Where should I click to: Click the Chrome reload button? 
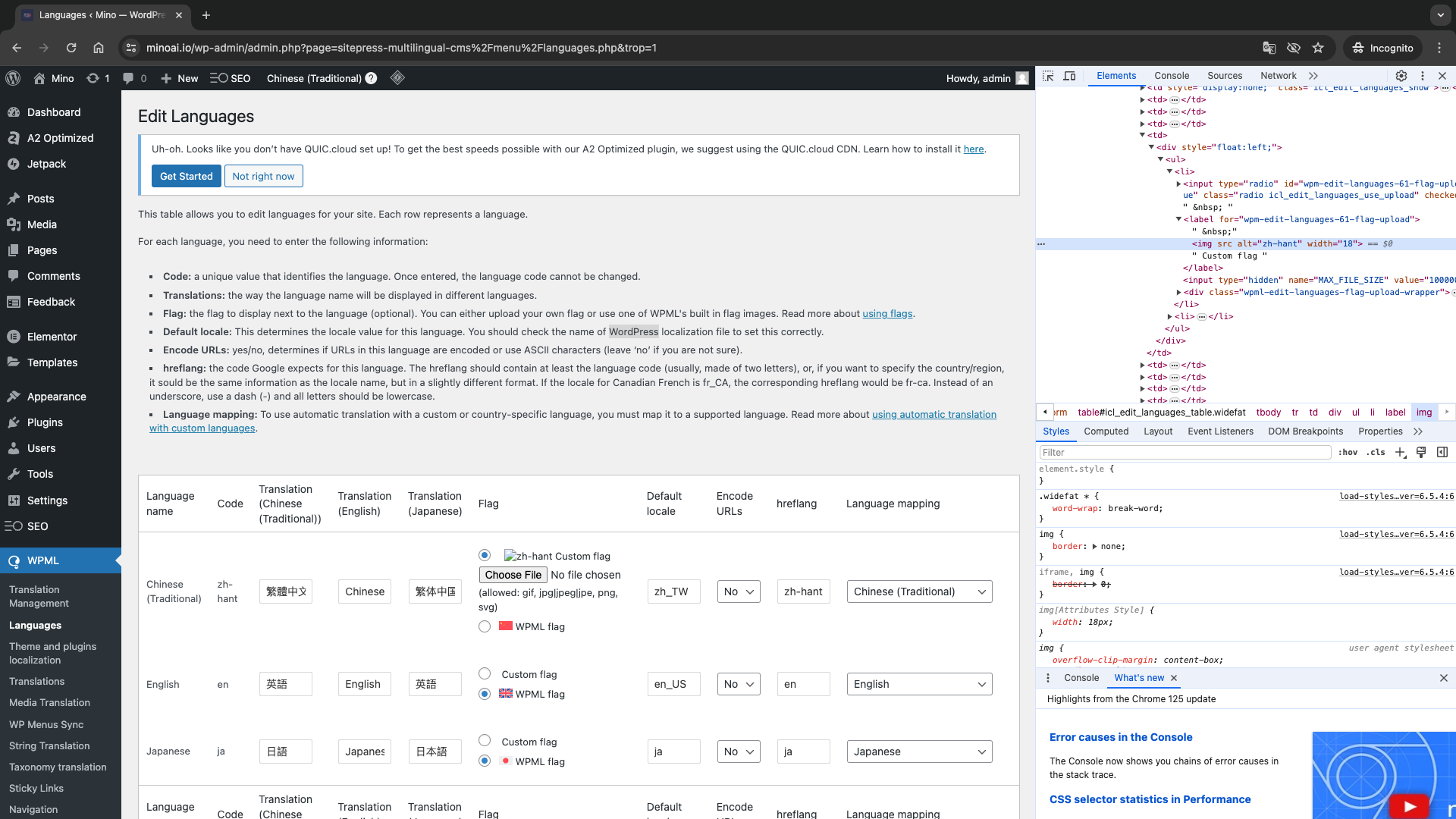tap(71, 48)
